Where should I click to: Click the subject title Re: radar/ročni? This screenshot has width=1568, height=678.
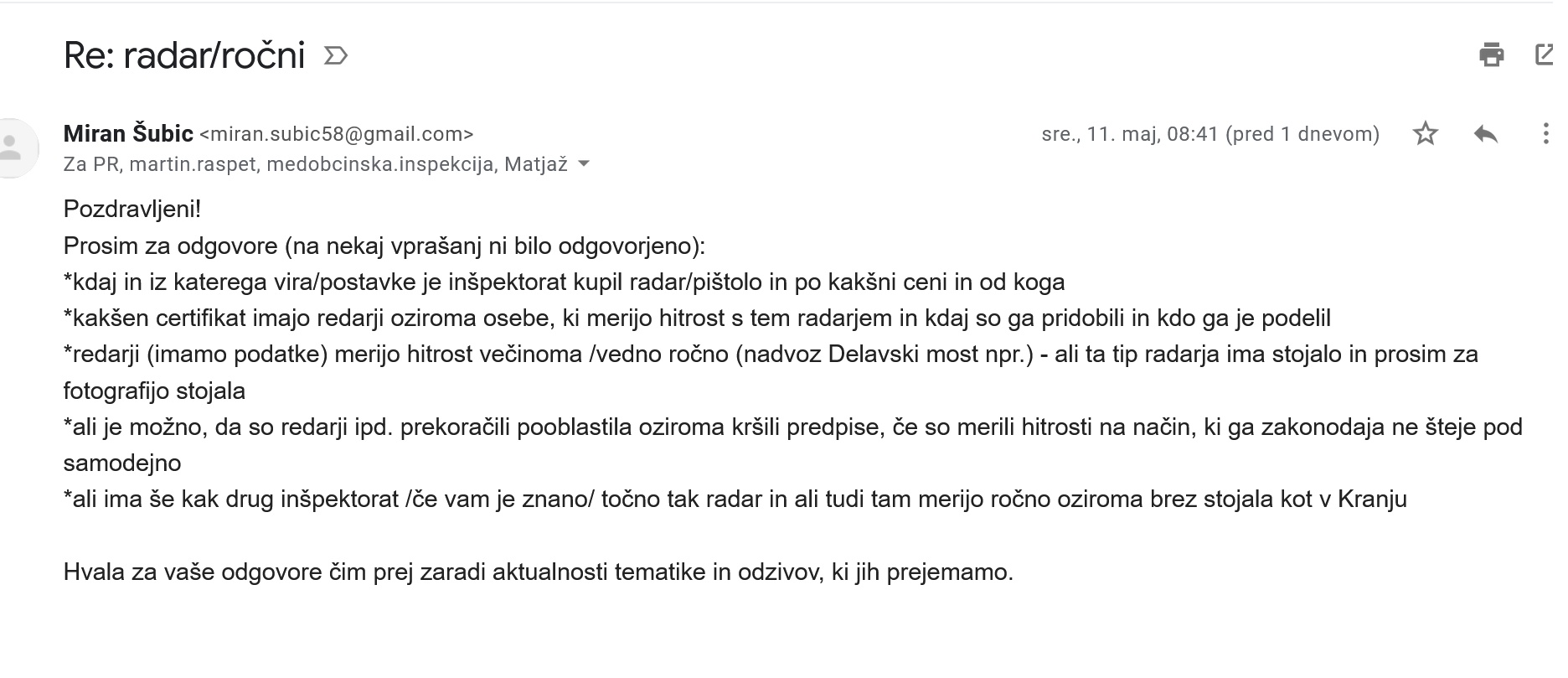tap(183, 56)
